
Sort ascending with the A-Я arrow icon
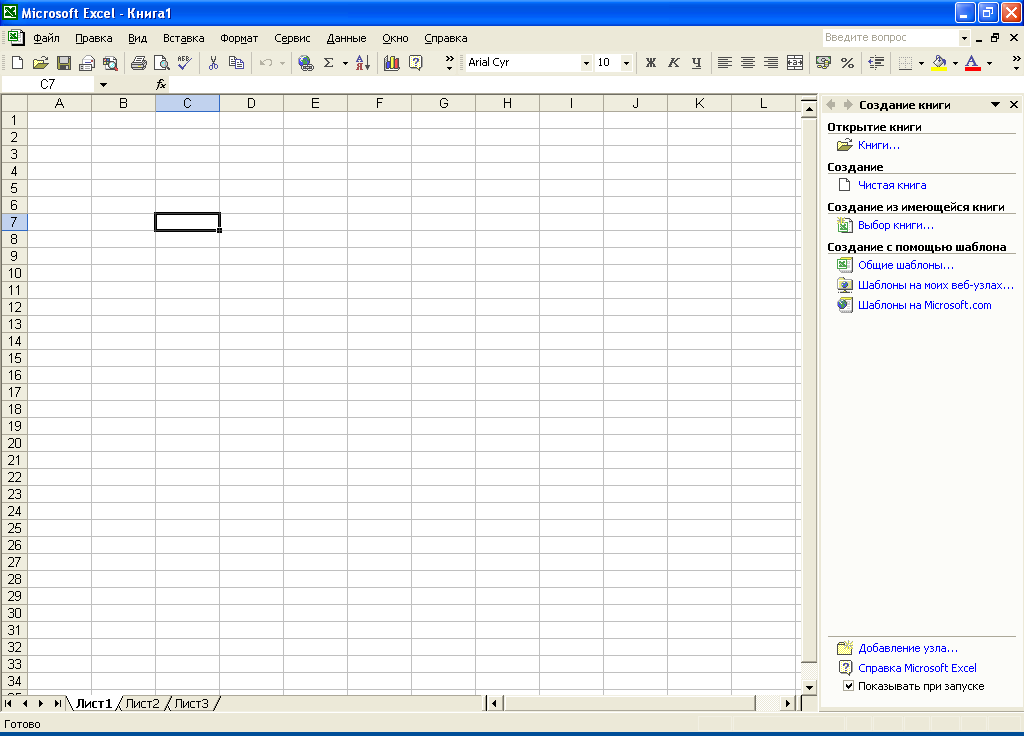(363, 63)
